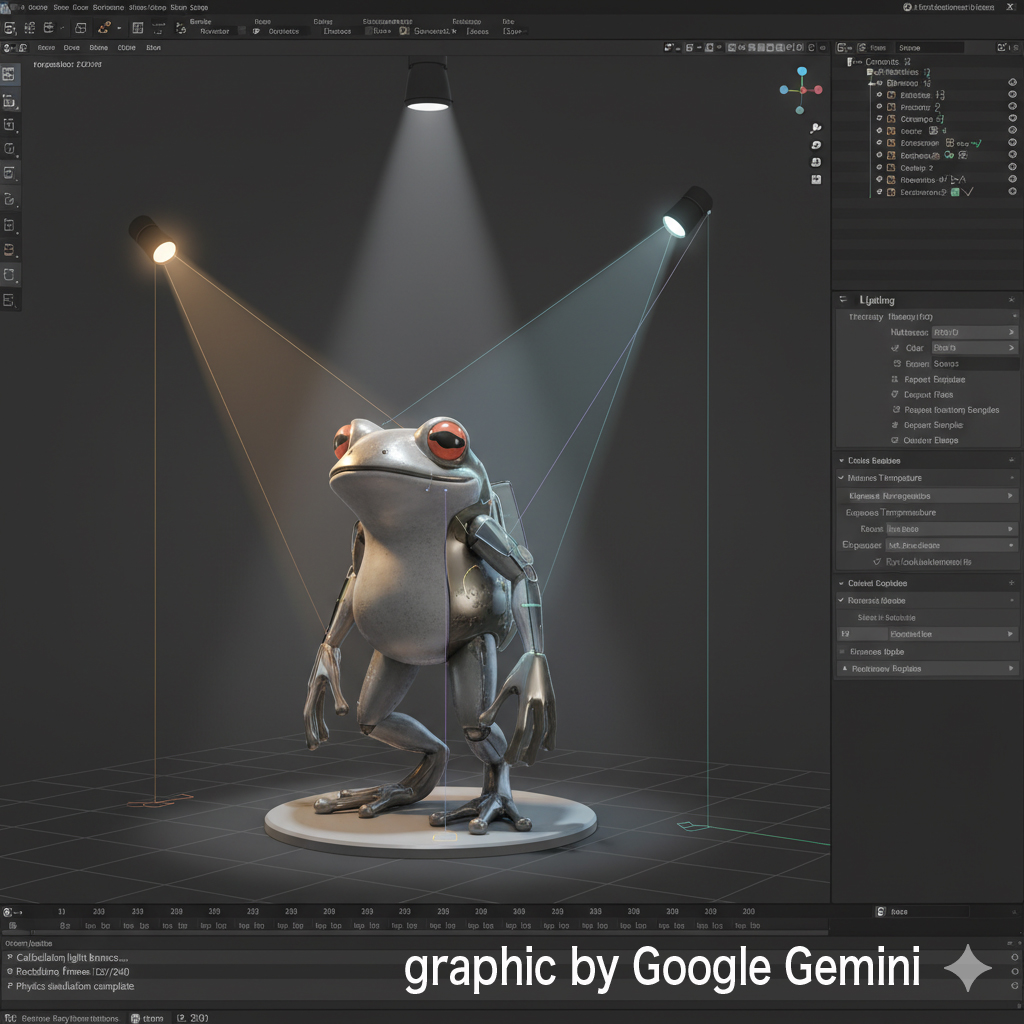
Task: Open the last menu in the viewport header
Action: (153, 47)
